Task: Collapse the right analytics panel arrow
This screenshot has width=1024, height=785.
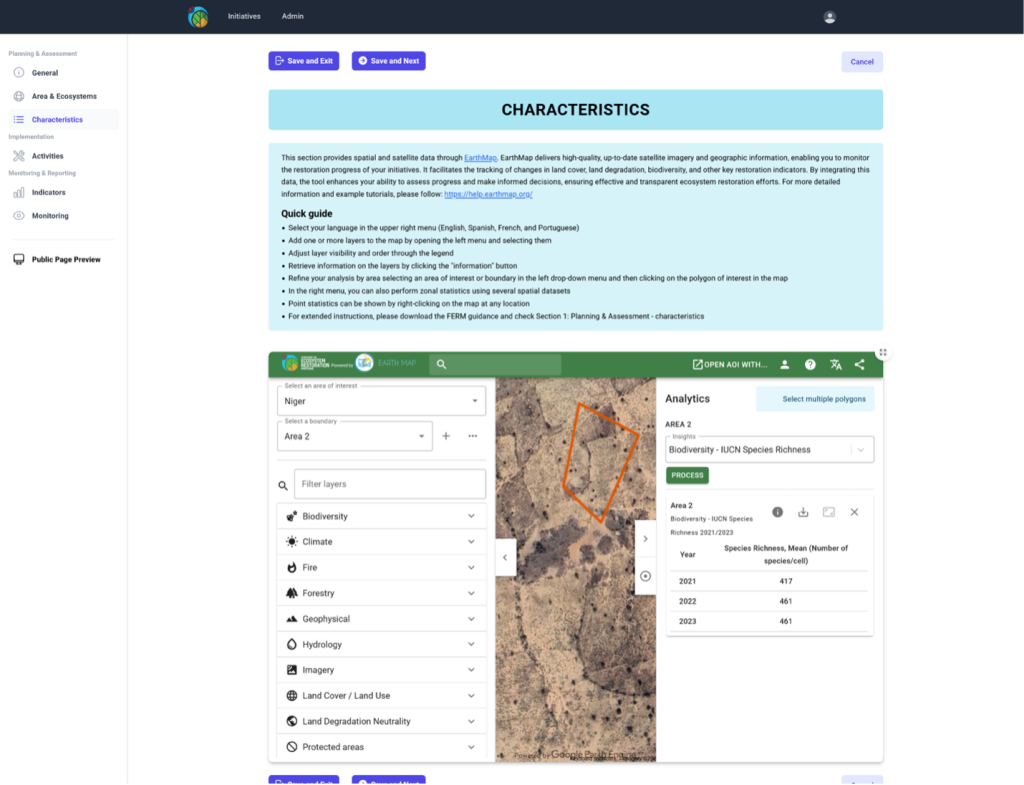Action: point(645,539)
